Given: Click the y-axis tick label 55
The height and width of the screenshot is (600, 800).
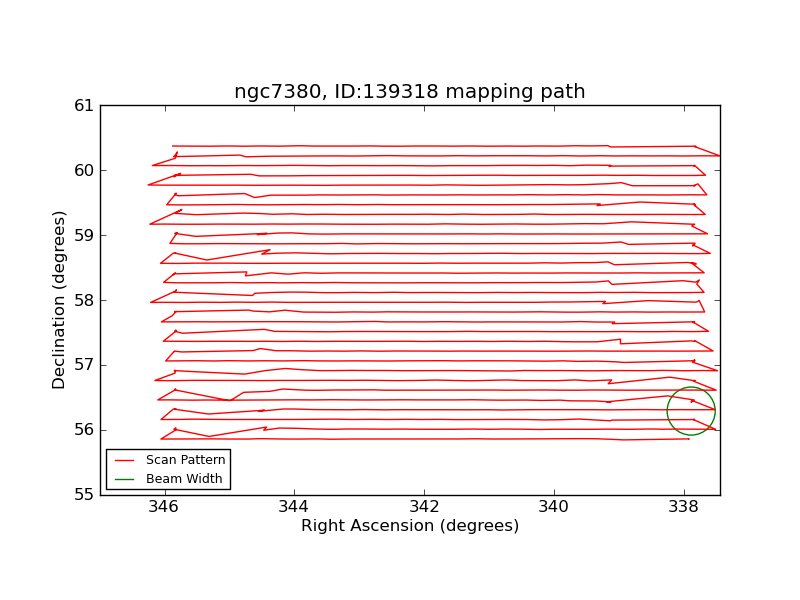Looking at the screenshot, I should pos(83,495).
